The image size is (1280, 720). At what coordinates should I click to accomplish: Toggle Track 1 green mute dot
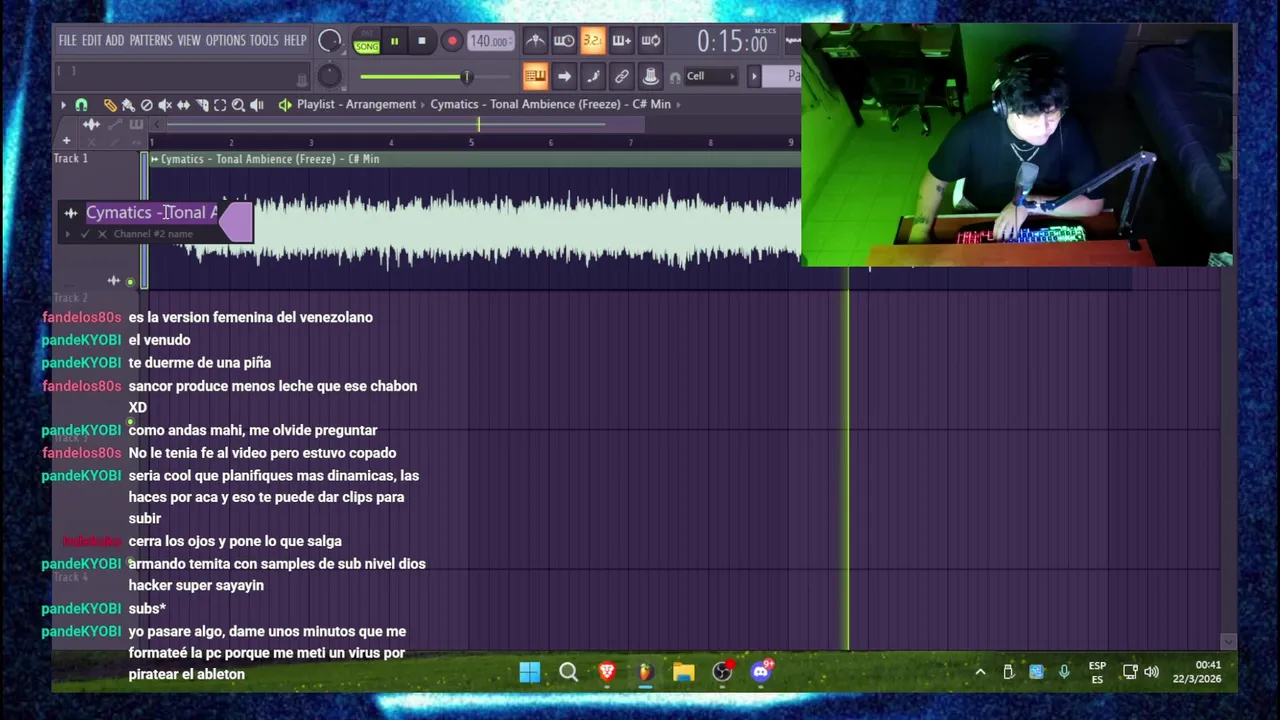(130, 282)
